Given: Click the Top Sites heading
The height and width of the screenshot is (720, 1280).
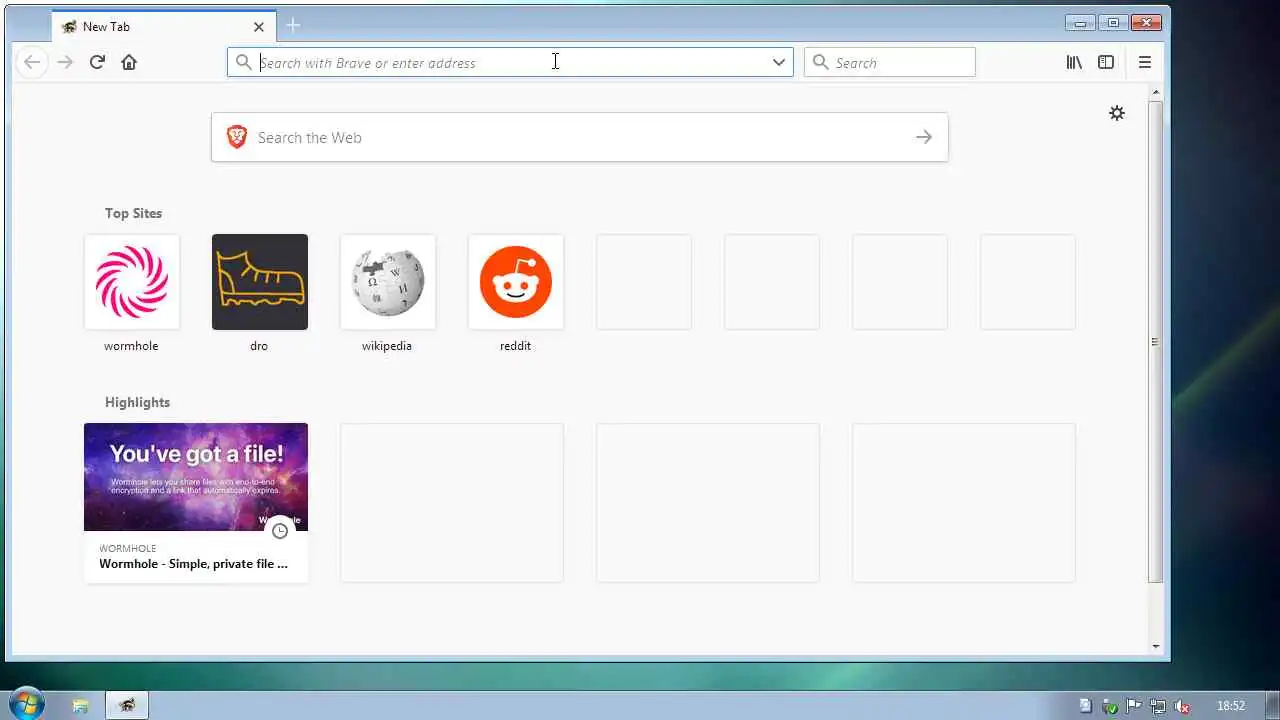Looking at the screenshot, I should 133,213.
